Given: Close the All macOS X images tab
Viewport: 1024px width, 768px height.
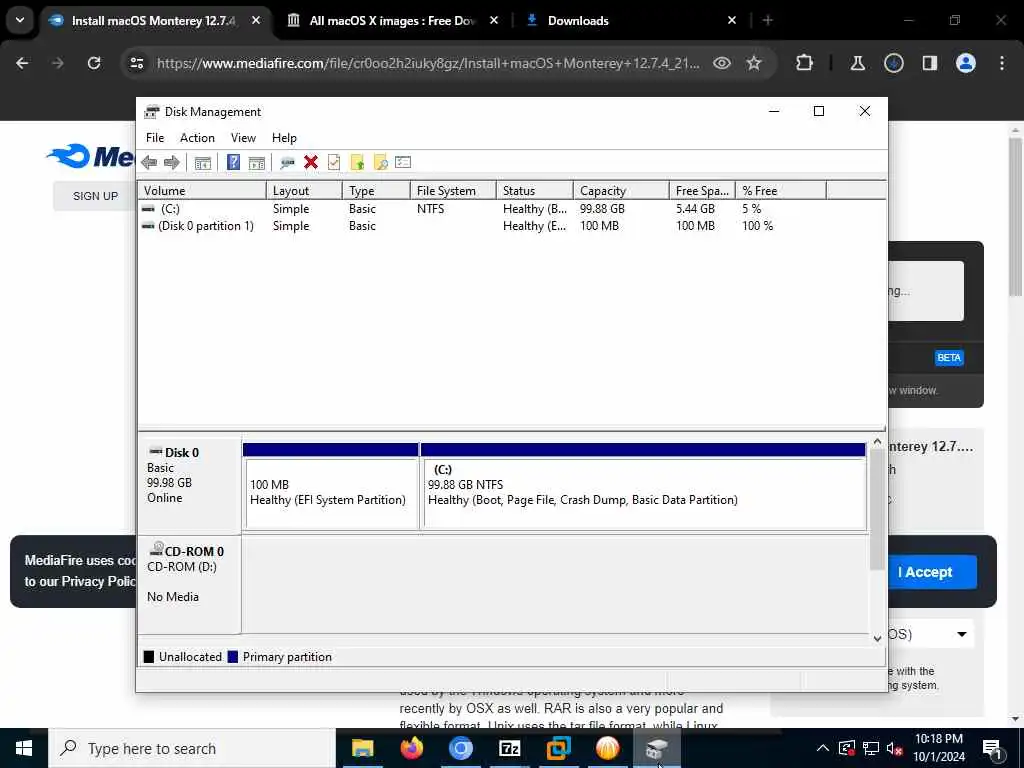Looking at the screenshot, I should [494, 20].
